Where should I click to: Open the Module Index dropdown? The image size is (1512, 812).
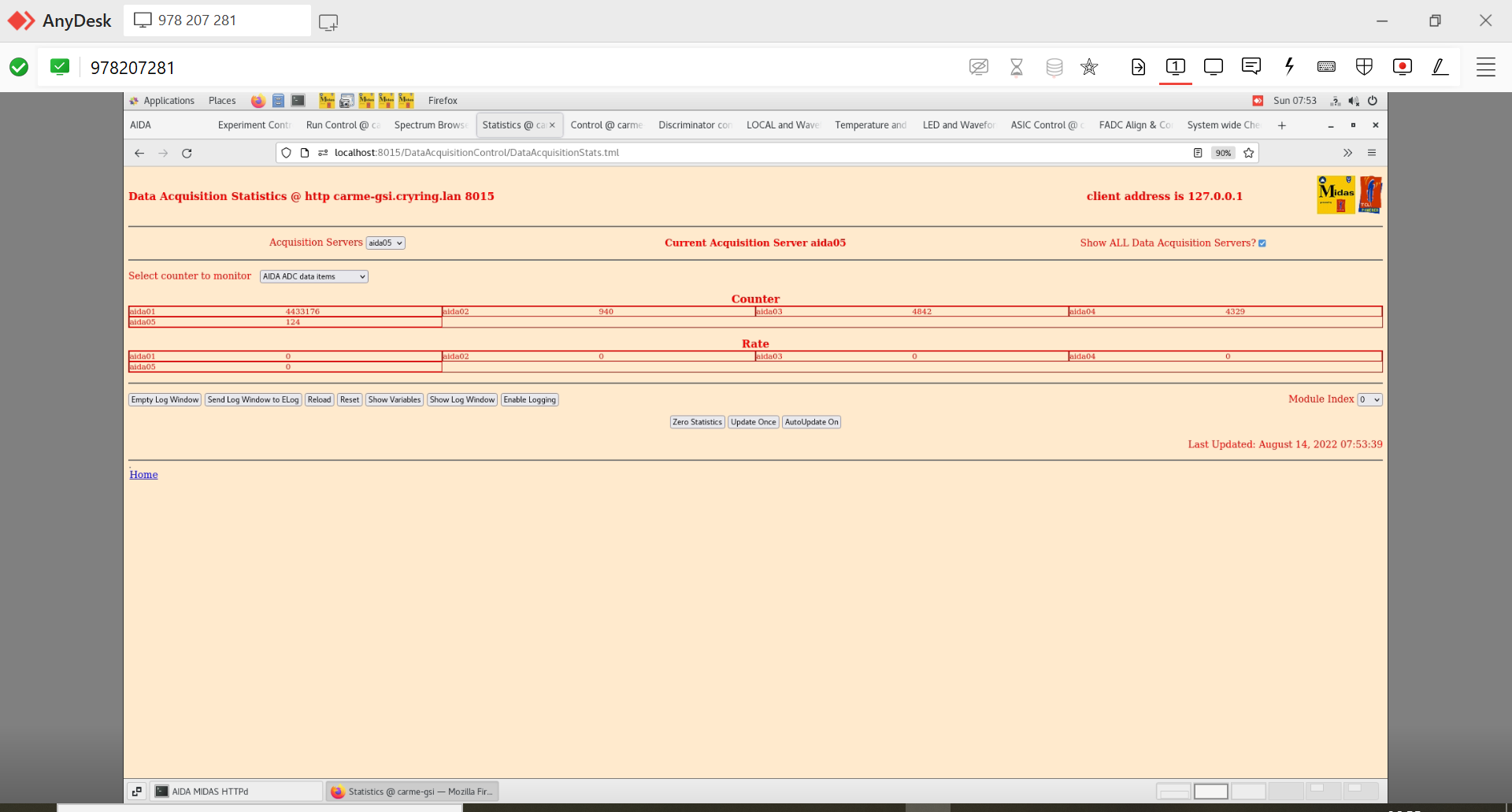(x=1369, y=400)
